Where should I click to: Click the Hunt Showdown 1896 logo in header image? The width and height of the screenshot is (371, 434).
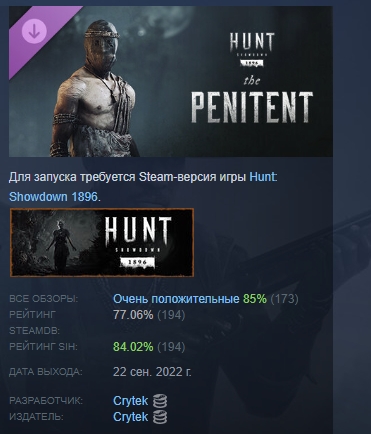coord(252,50)
